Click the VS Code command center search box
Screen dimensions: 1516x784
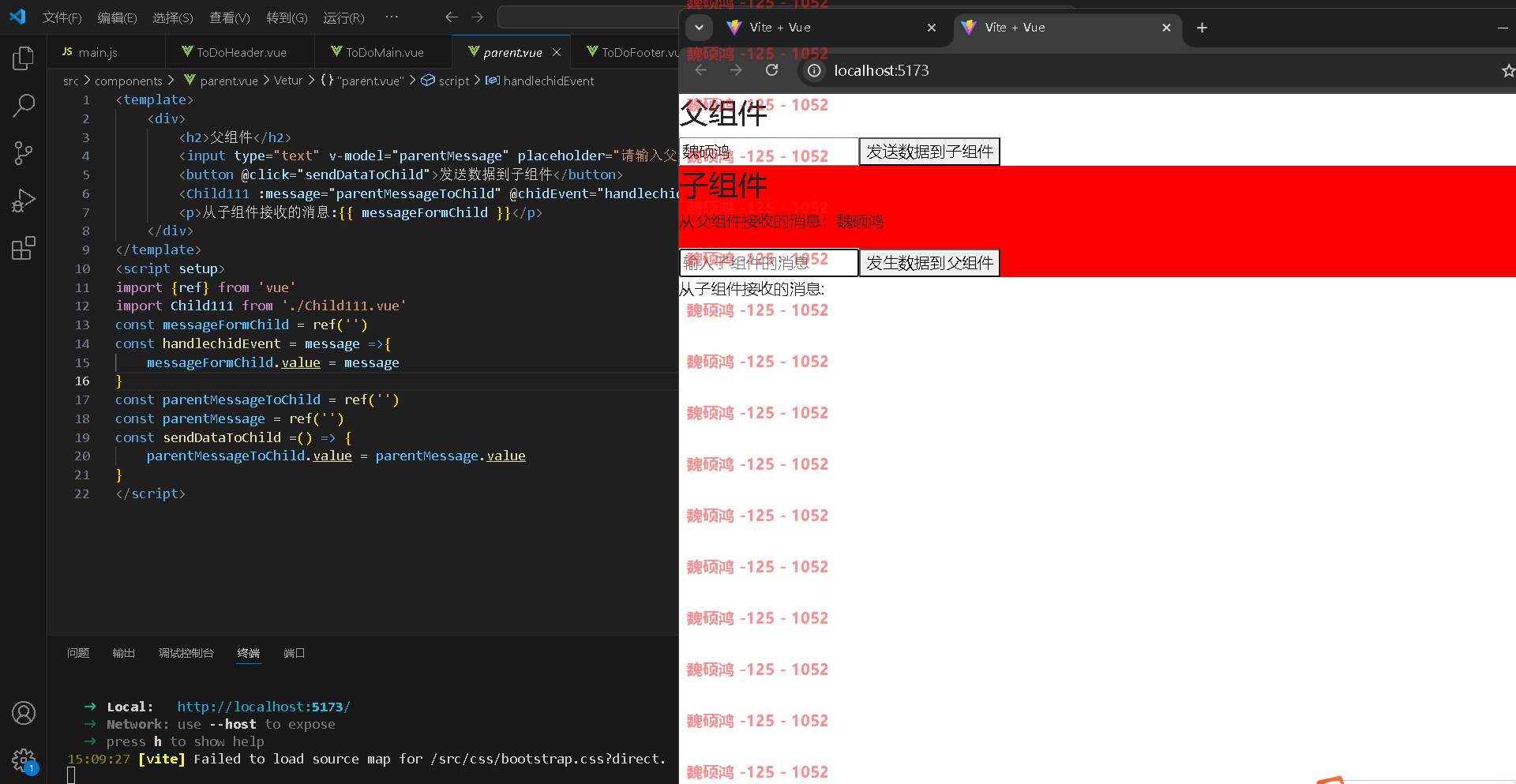[x=588, y=17]
